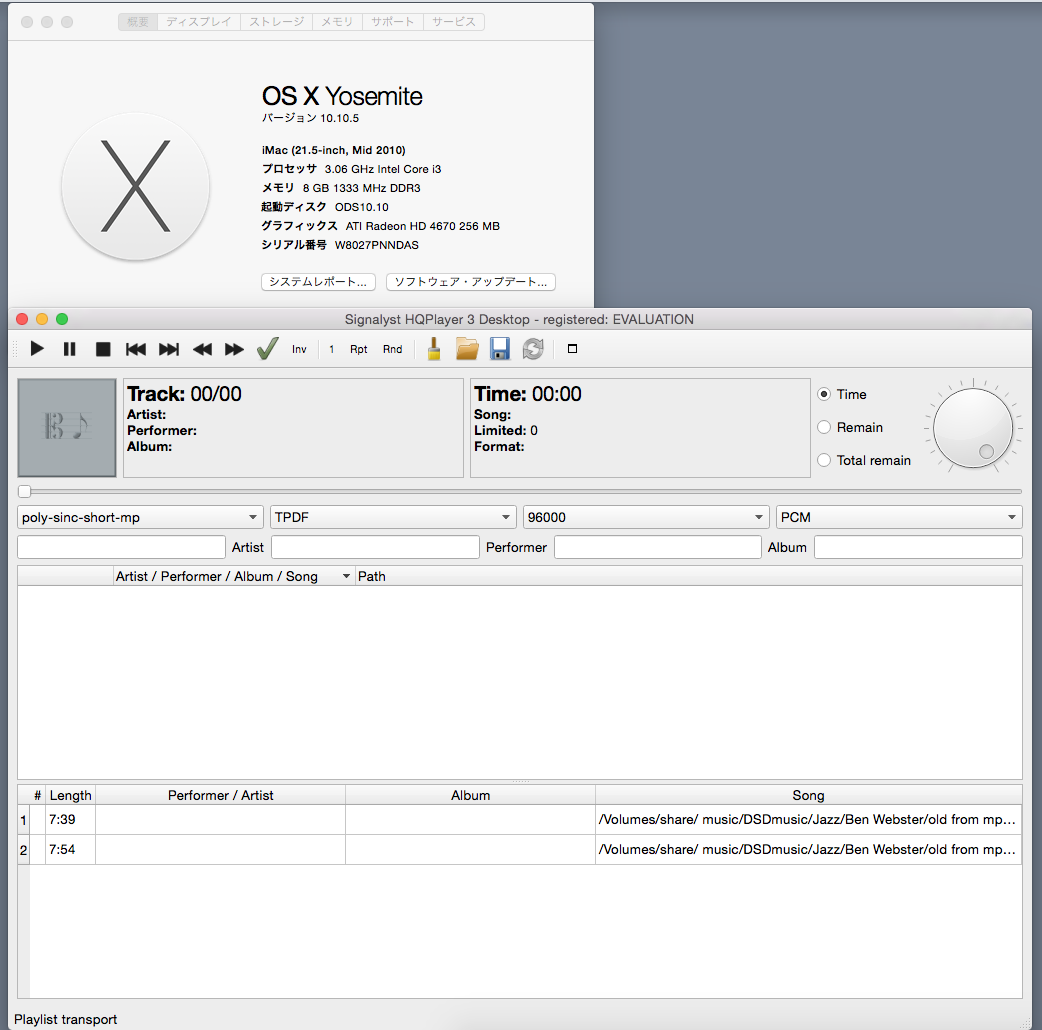Click the Path column header
Screen dimensions: 1042x1030
coord(688,576)
